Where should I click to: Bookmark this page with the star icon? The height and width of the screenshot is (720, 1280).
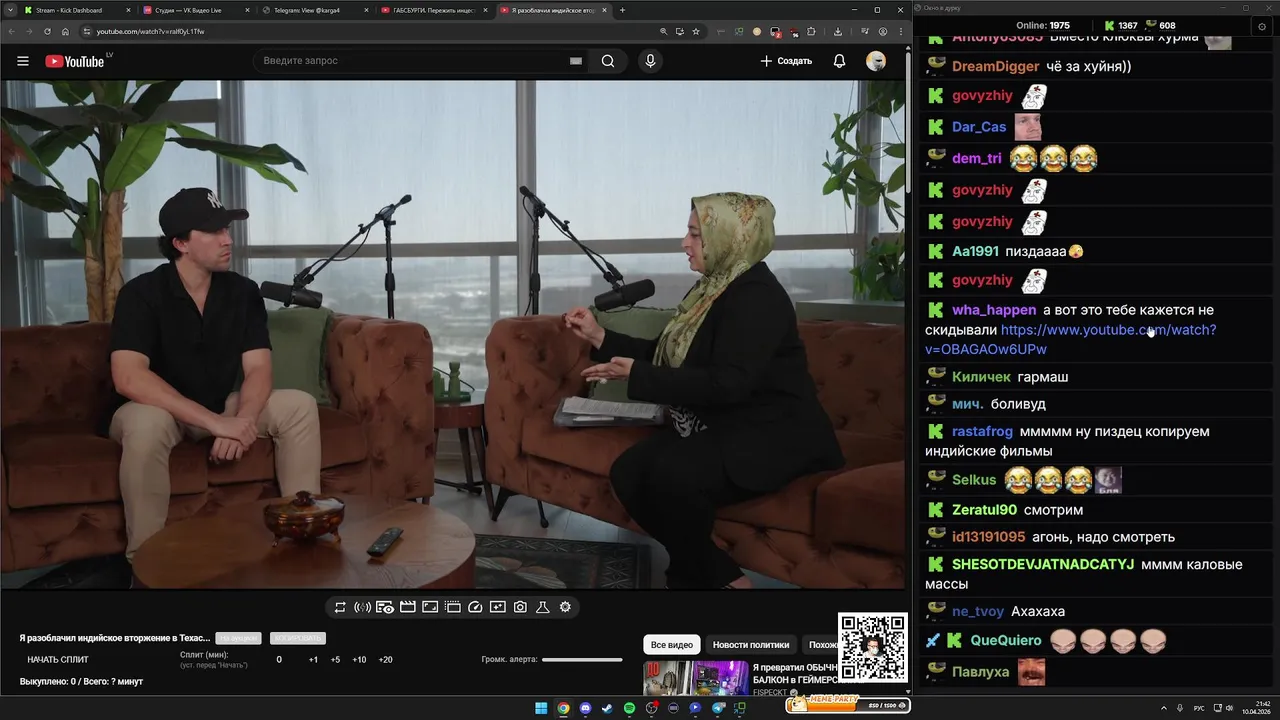tap(696, 31)
